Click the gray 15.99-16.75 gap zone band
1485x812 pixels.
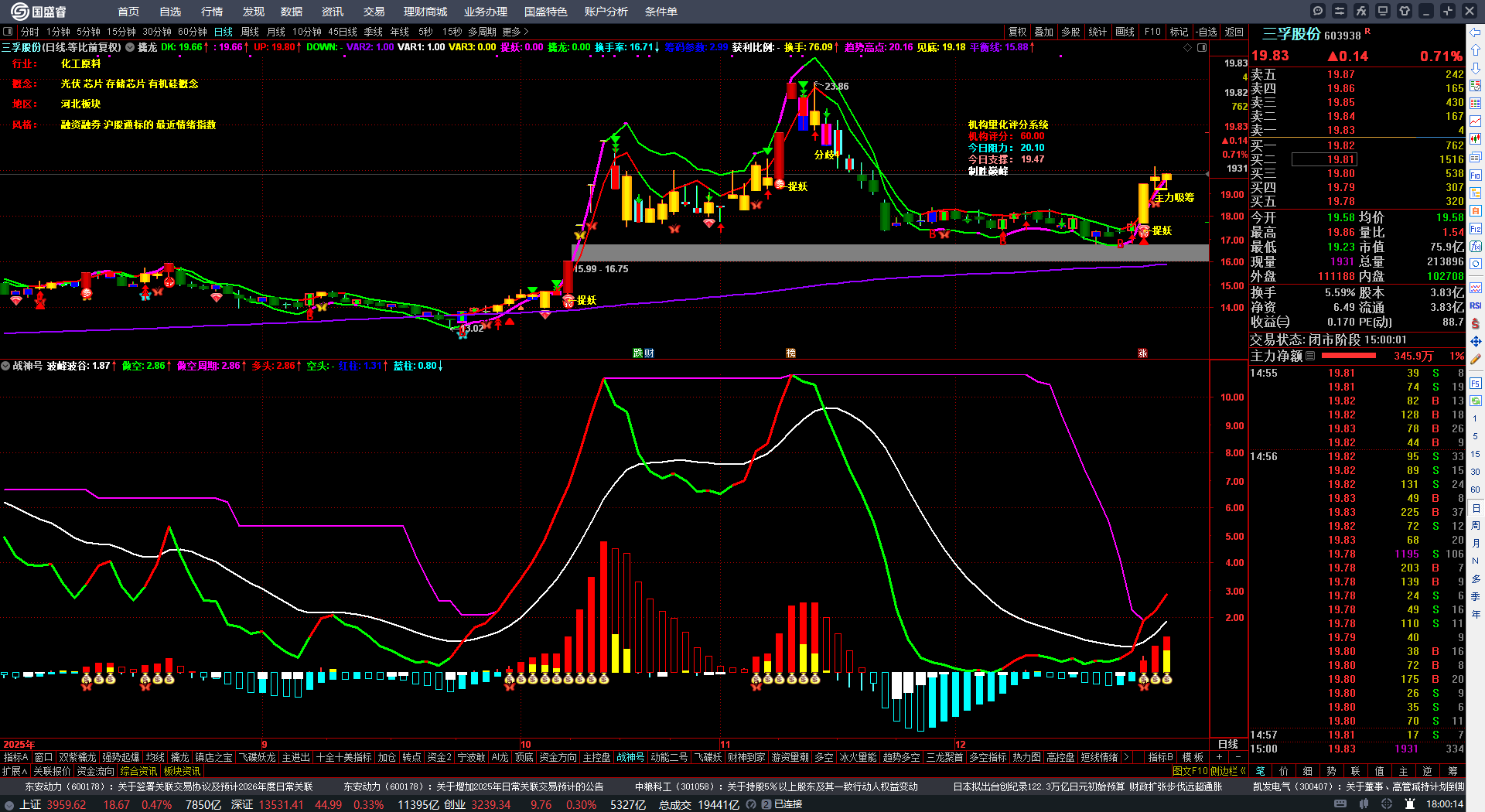point(889,253)
